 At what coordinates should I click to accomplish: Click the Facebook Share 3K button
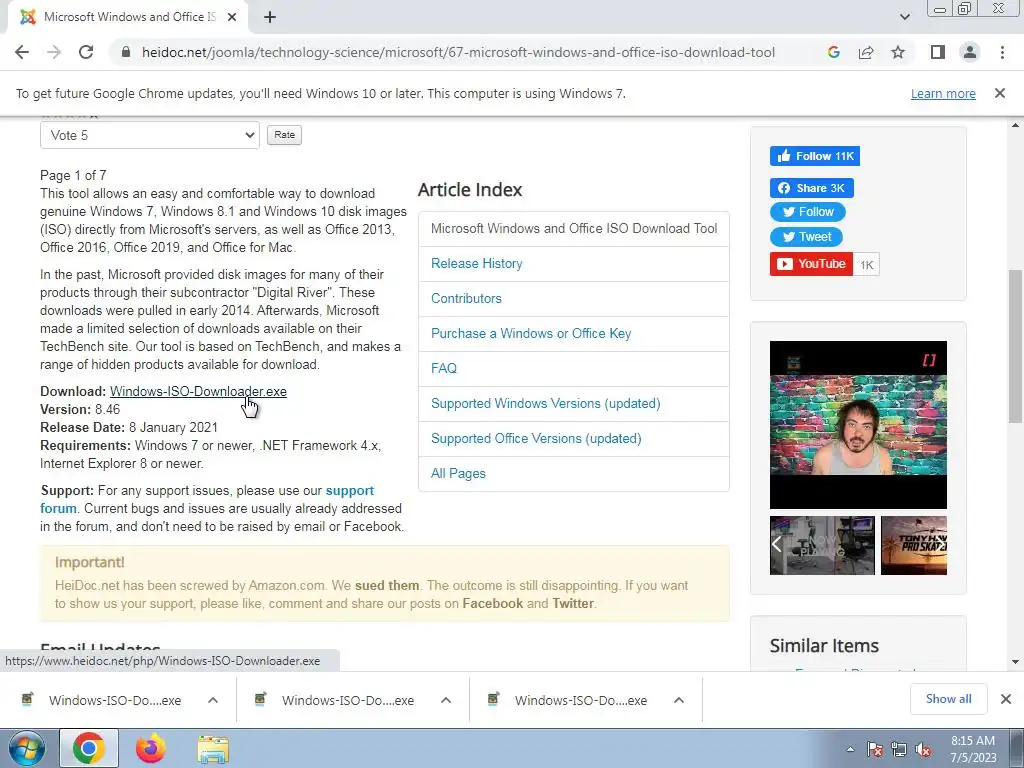point(811,188)
